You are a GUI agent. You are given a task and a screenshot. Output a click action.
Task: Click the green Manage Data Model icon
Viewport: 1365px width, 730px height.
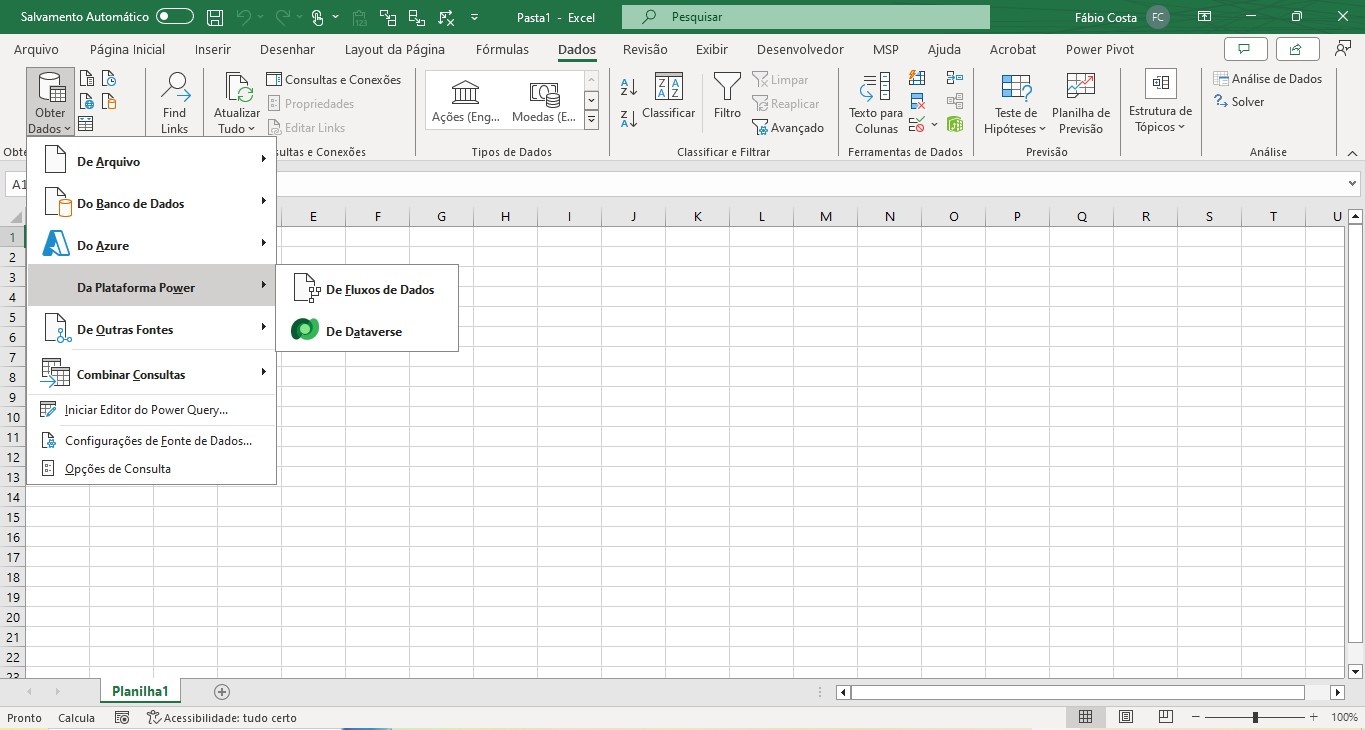pos(954,125)
